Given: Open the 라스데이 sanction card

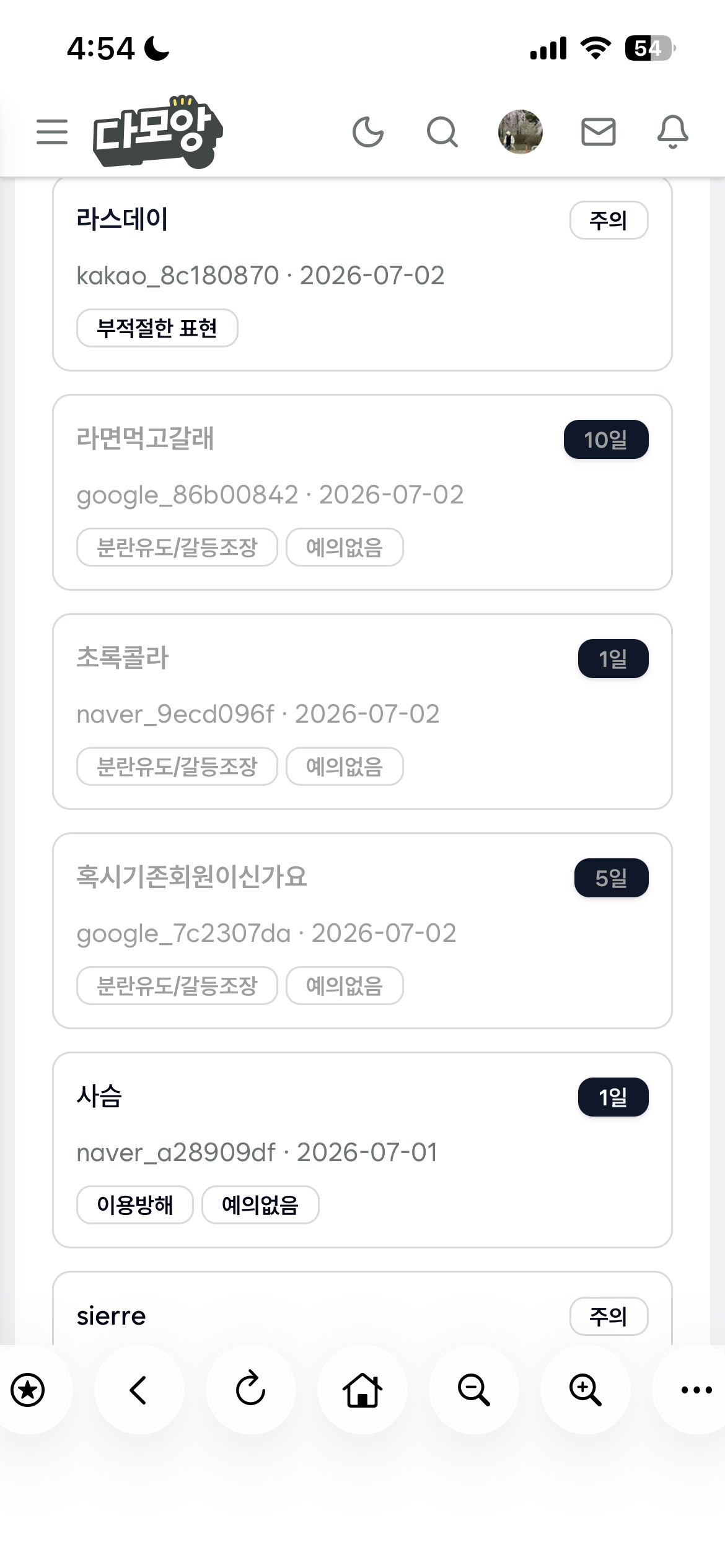Looking at the screenshot, I should (x=362, y=274).
